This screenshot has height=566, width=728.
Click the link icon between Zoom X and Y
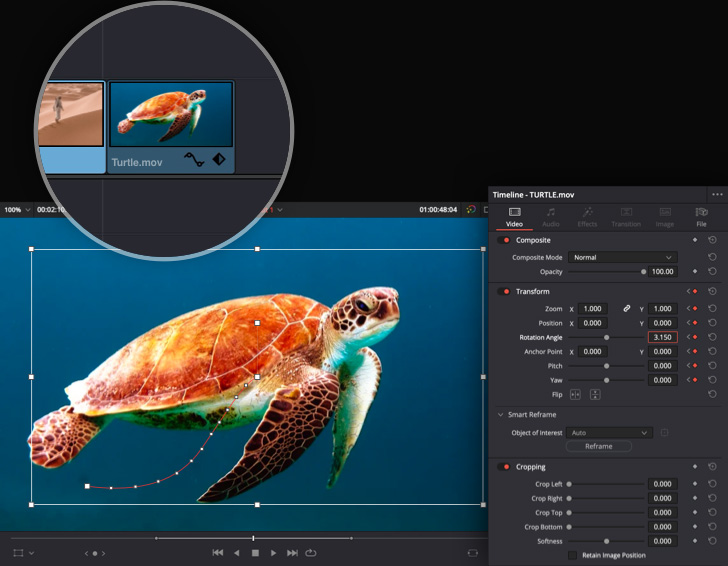point(627,309)
